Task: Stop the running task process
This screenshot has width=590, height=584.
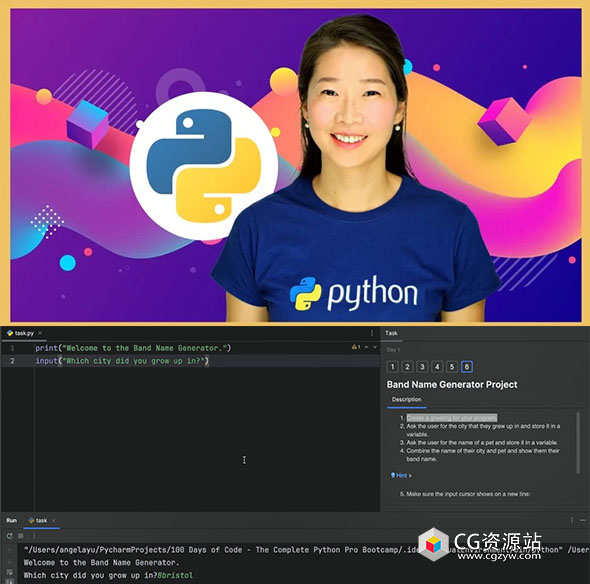Action: (x=21, y=536)
